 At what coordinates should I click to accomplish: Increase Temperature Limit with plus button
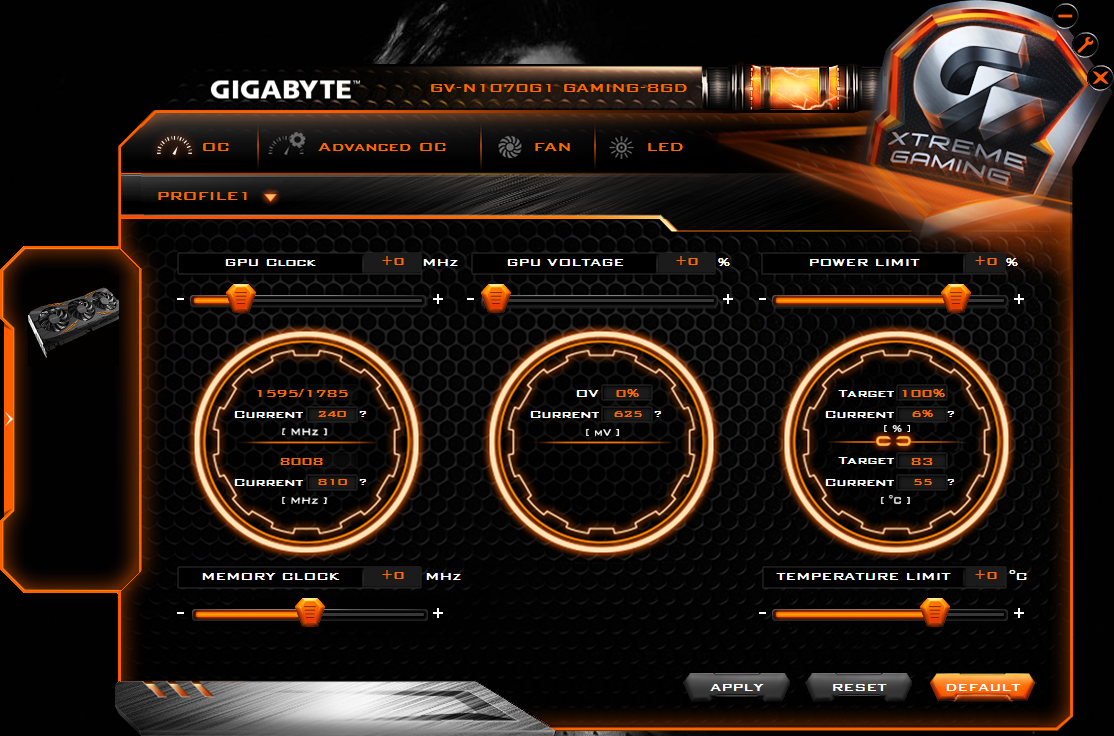coord(1020,613)
